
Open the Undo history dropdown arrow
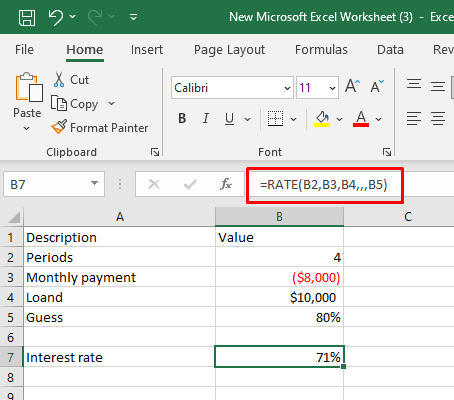click(x=73, y=16)
